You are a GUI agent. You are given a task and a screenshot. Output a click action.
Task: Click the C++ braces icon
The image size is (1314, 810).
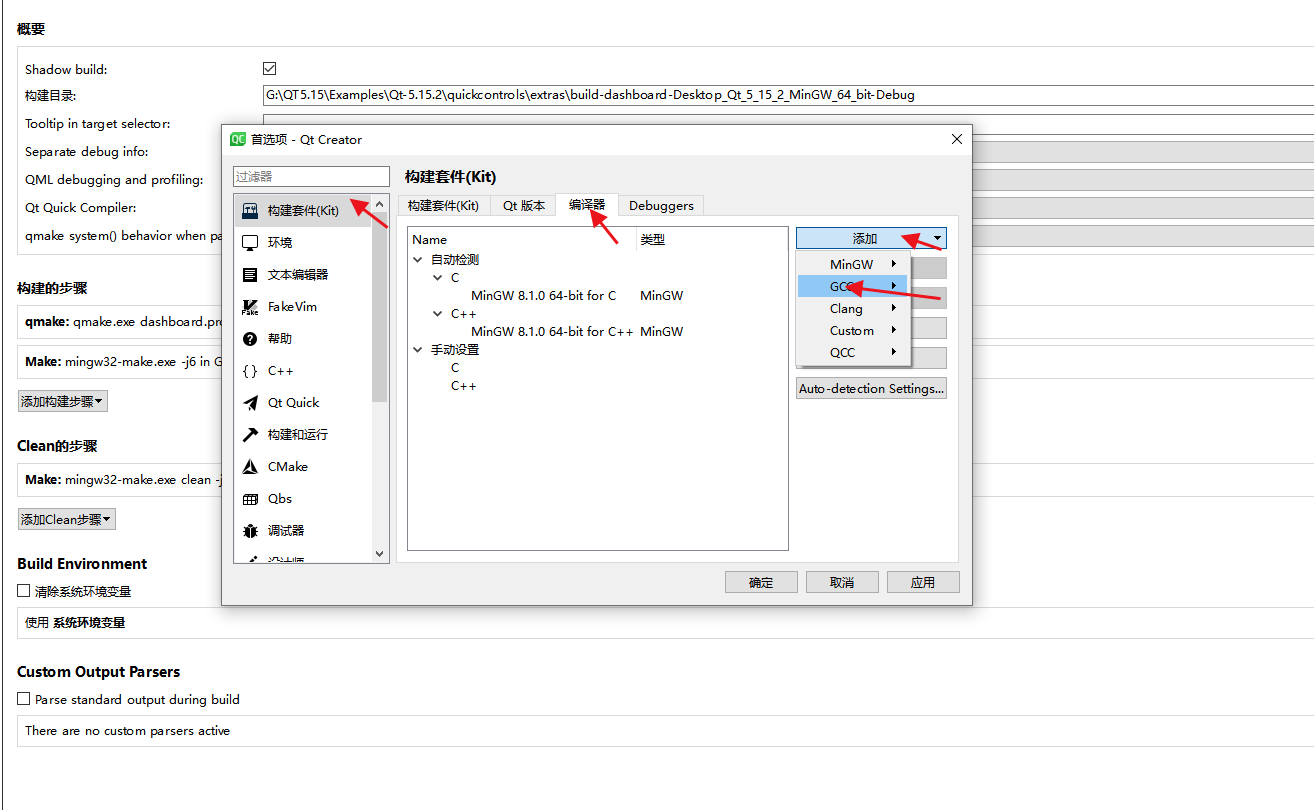tap(250, 371)
